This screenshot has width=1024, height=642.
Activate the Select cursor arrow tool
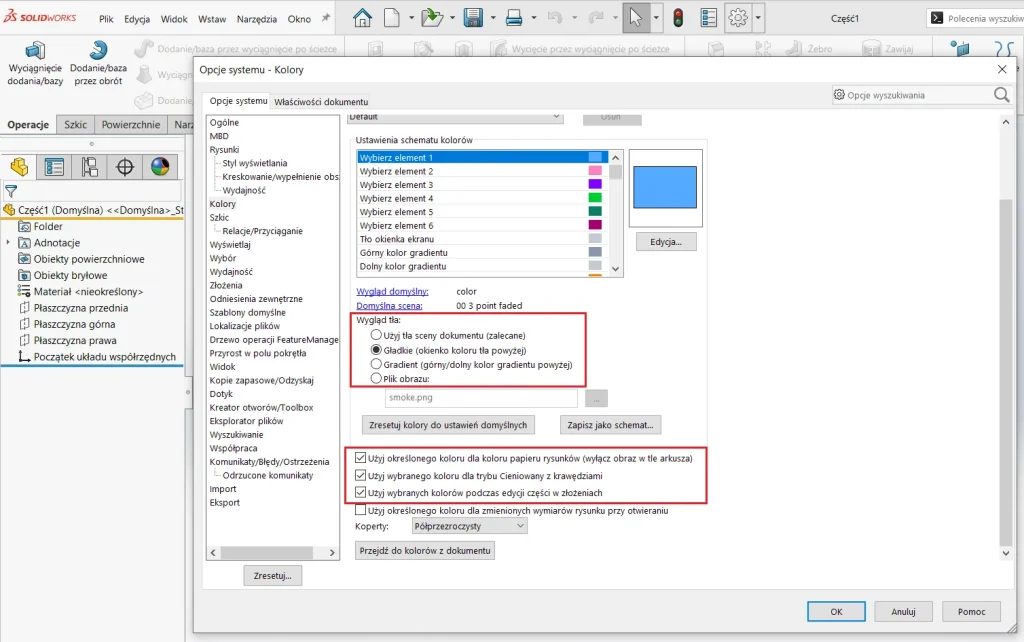click(635, 18)
